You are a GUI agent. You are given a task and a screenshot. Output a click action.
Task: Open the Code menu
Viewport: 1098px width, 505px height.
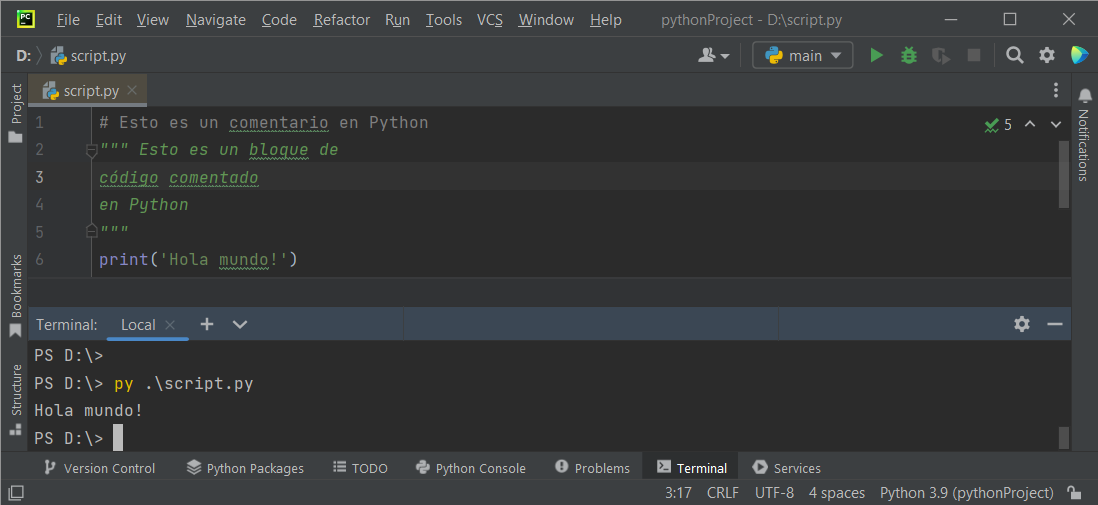tap(279, 20)
